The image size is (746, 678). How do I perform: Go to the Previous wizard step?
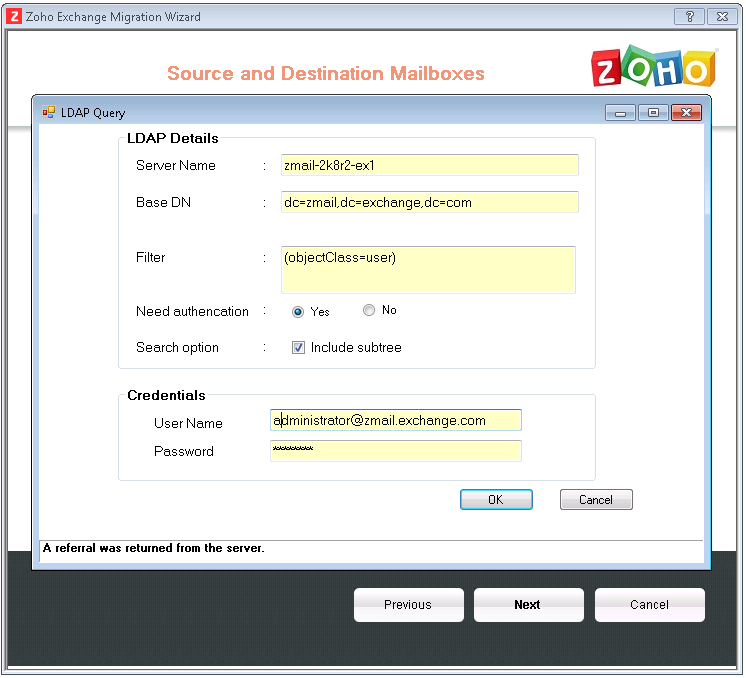pyautogui.click(x=408, y=605)
